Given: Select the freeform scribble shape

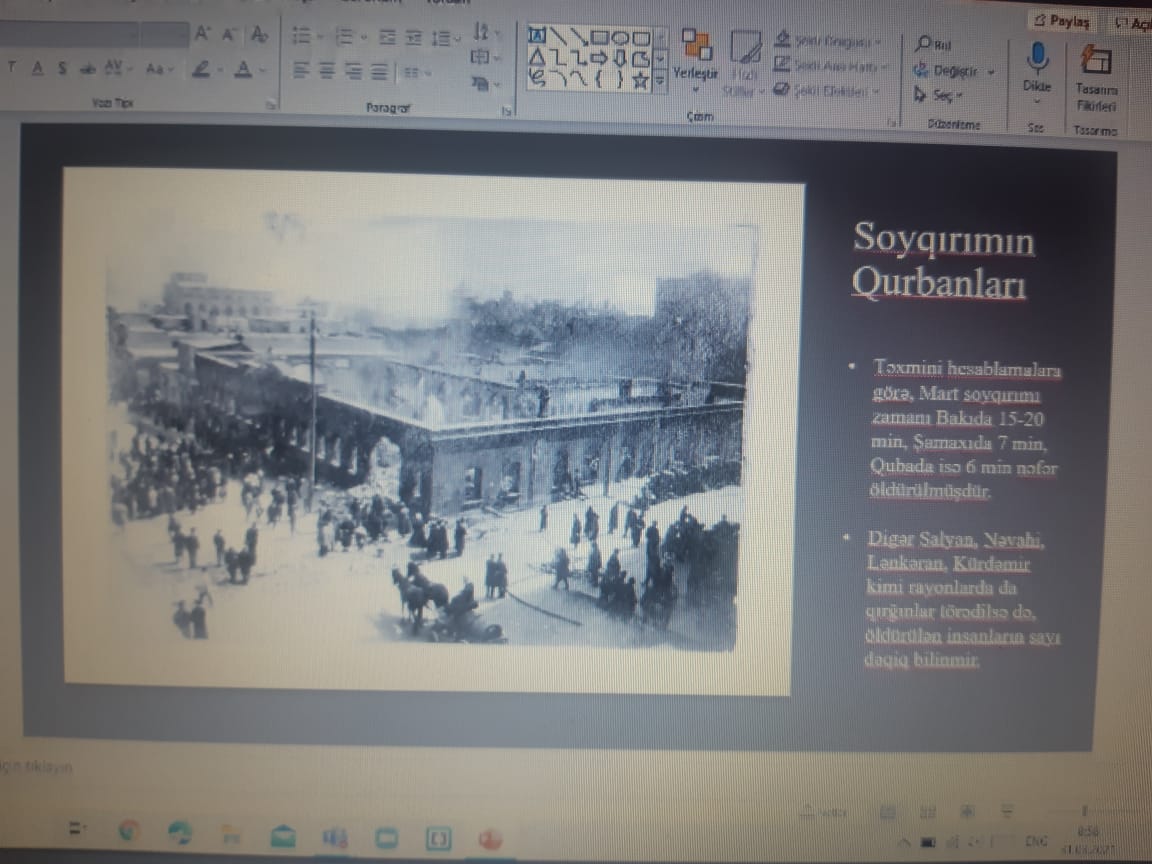Looking at the screenshot, I should [538, 78].
